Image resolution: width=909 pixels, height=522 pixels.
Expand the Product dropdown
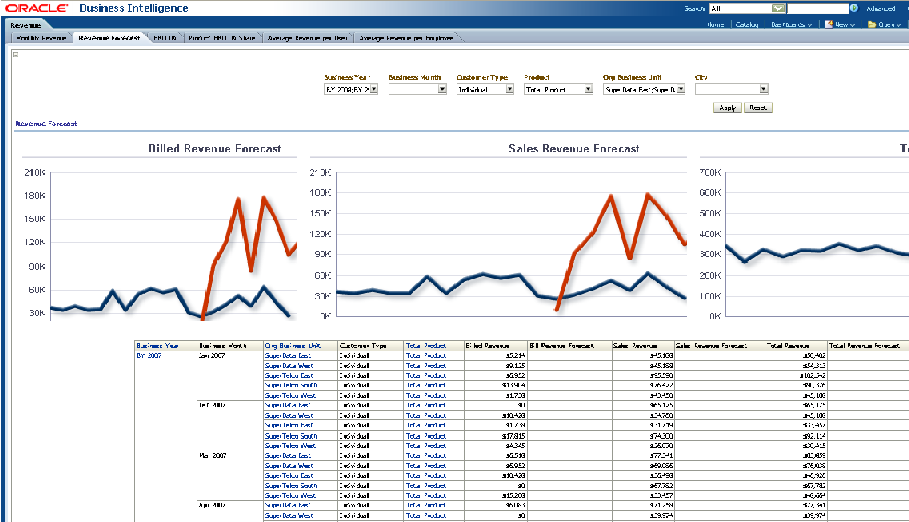tap(588, 89)
